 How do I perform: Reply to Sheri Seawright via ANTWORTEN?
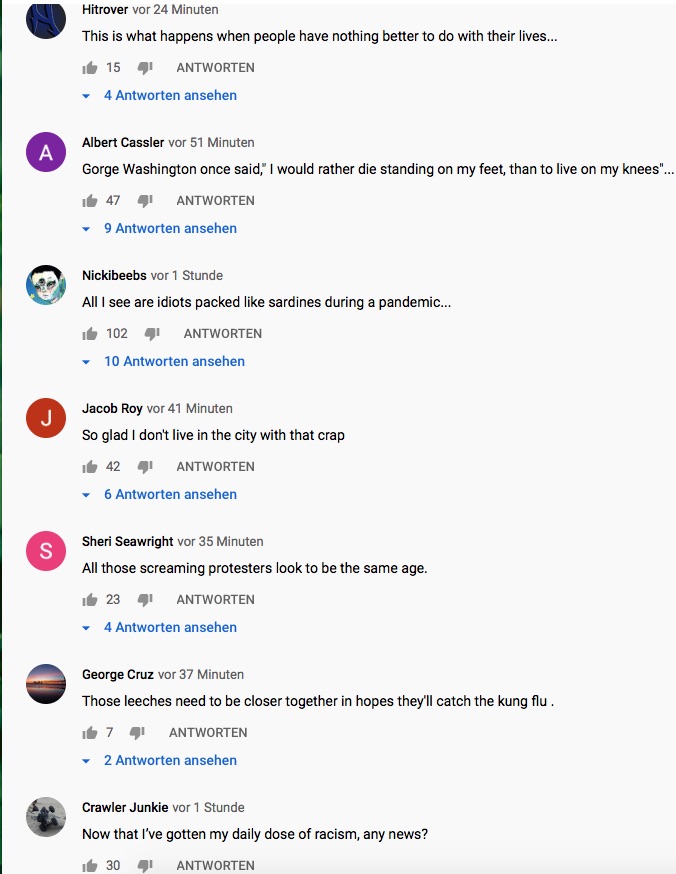point(215,600)
